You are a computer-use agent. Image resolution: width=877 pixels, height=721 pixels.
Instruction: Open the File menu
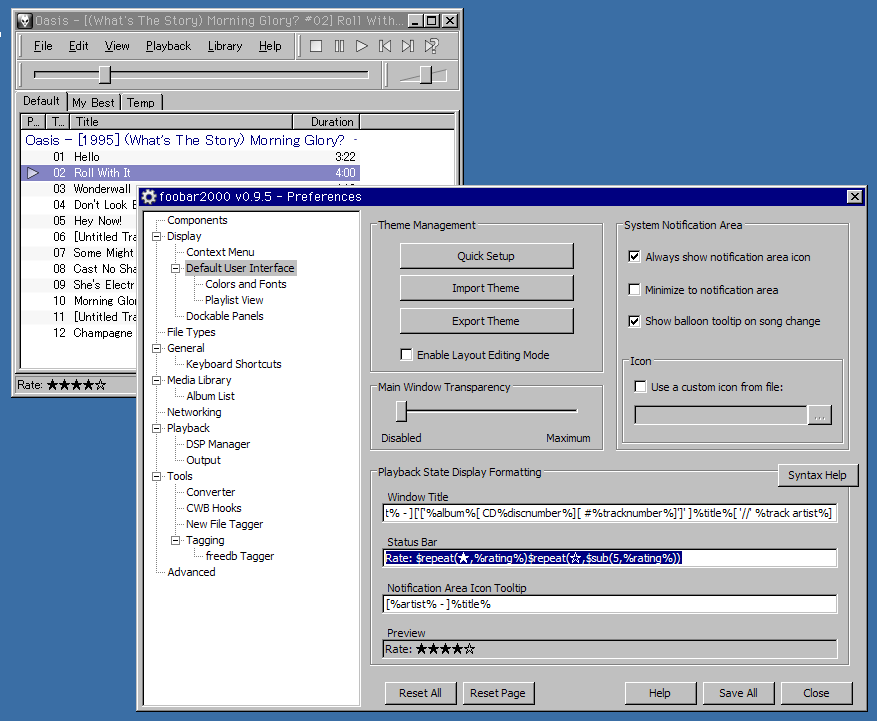click(43, 46)
